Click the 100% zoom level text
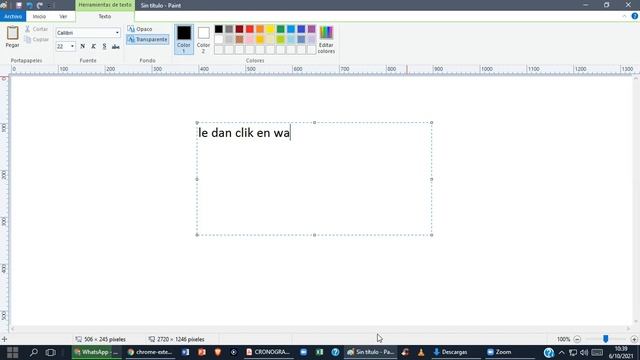Viewport: 640px width, 360px height. click(563, 339)
